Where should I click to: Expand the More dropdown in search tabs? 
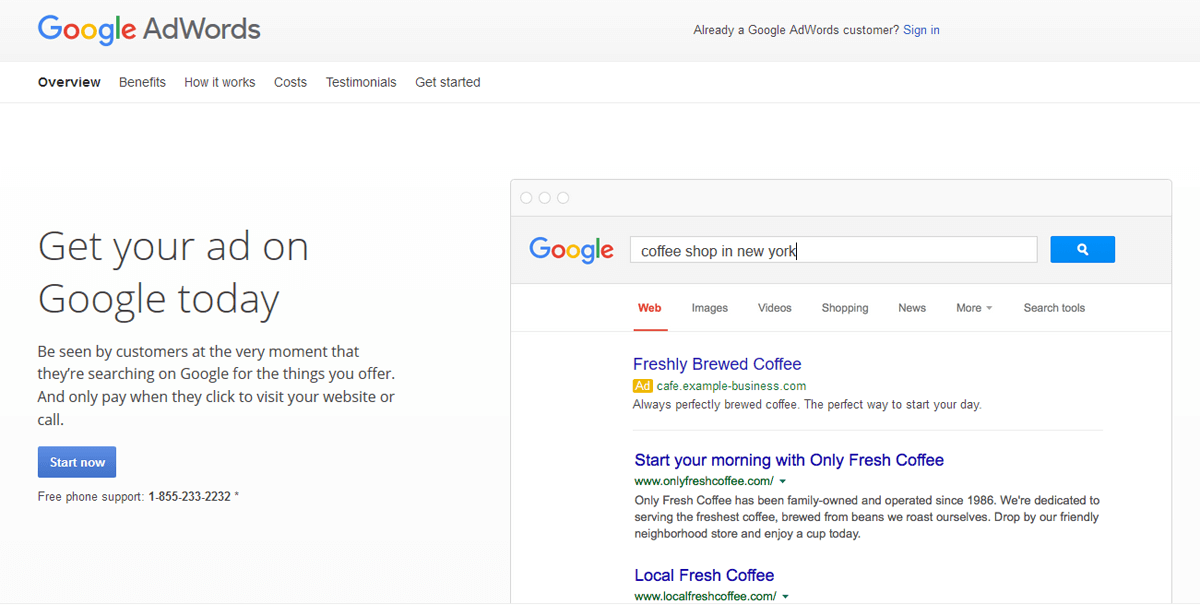pyautogui.click(x=974, y=308)
